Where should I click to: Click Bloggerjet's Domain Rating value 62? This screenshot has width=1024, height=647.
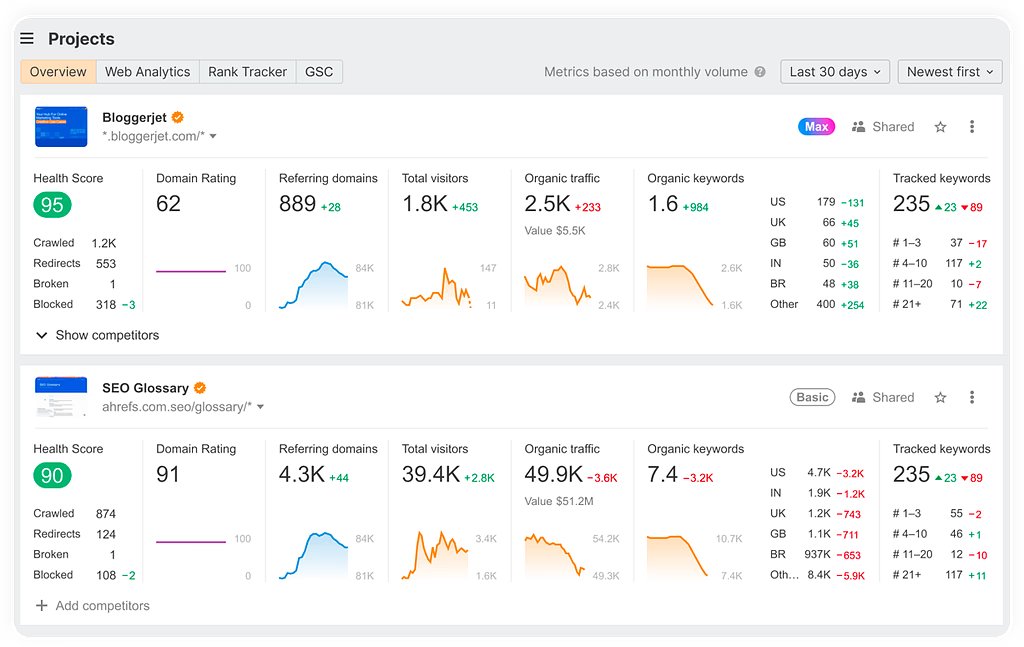tap(168, 204)
